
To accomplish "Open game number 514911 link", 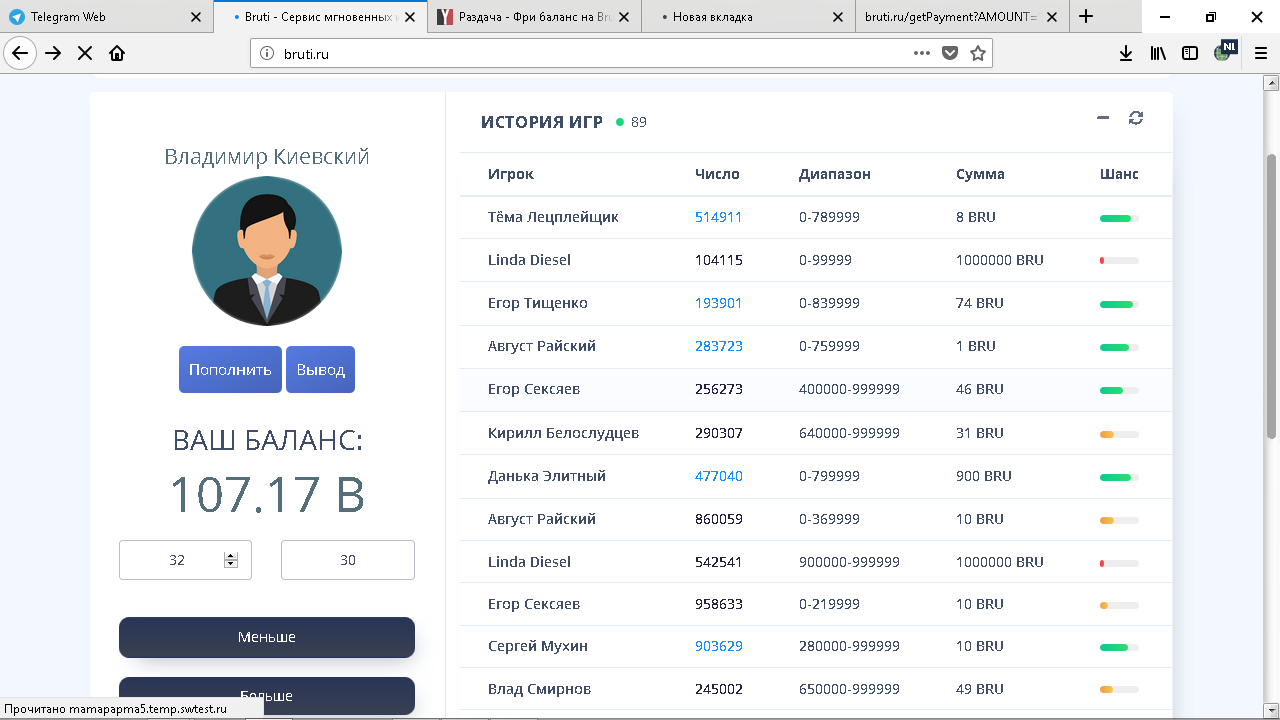I will point(718,217).
